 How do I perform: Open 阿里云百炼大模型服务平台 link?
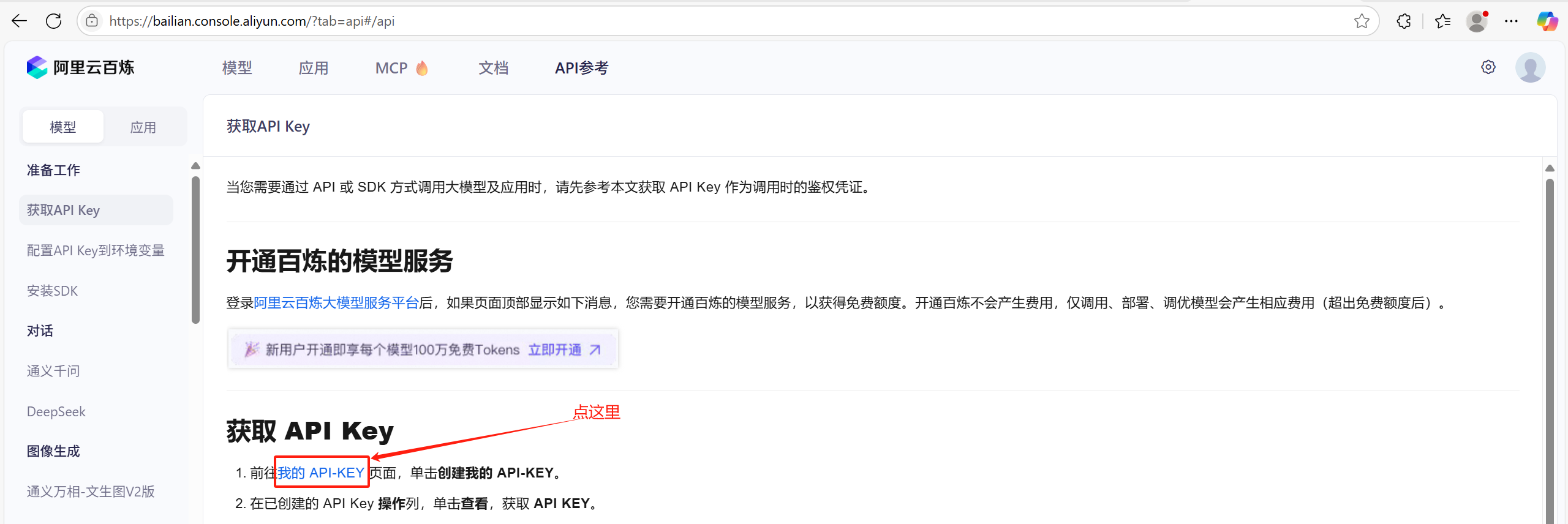click(336, 303)
